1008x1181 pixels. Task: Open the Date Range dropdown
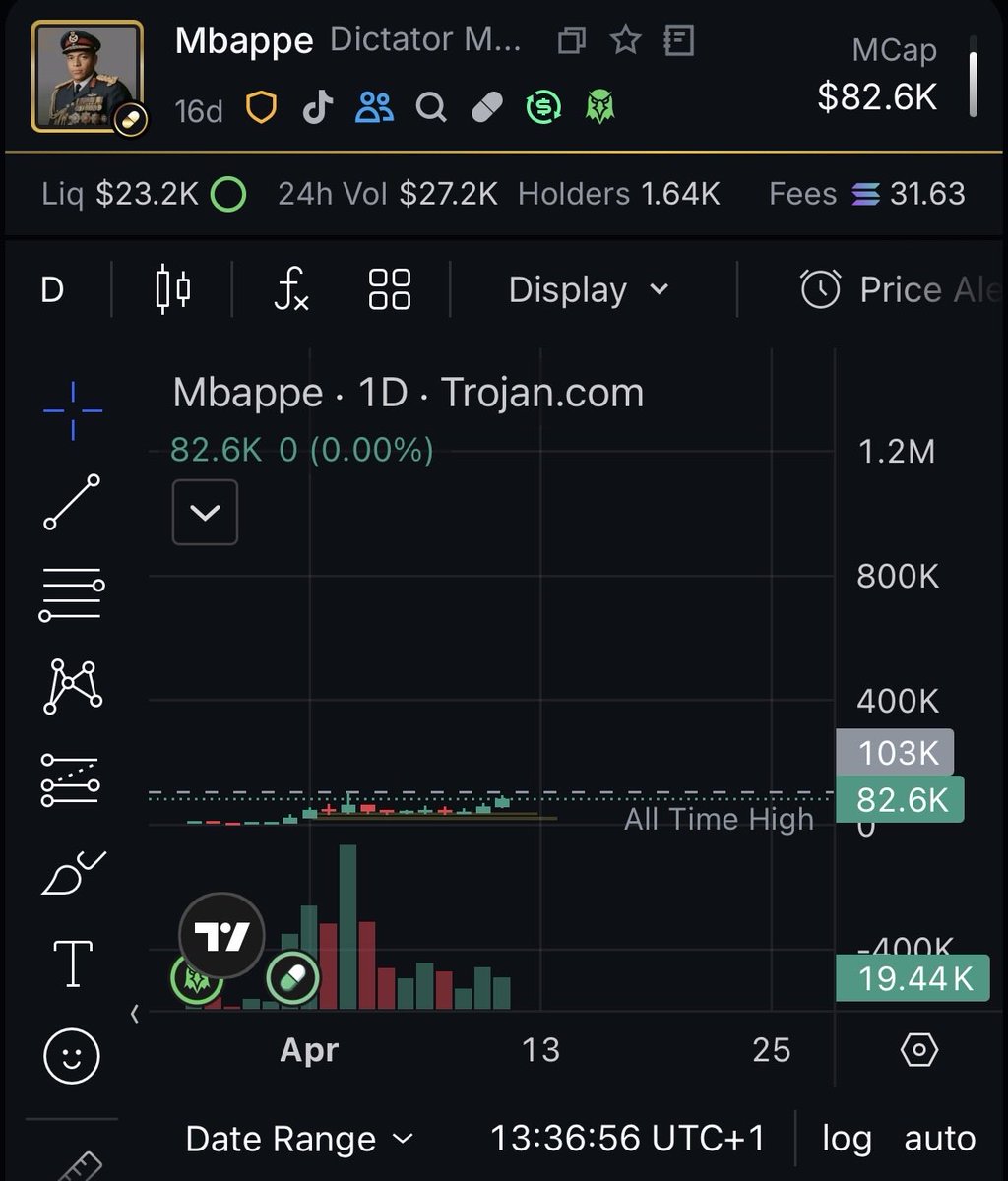click(299, 1140)
